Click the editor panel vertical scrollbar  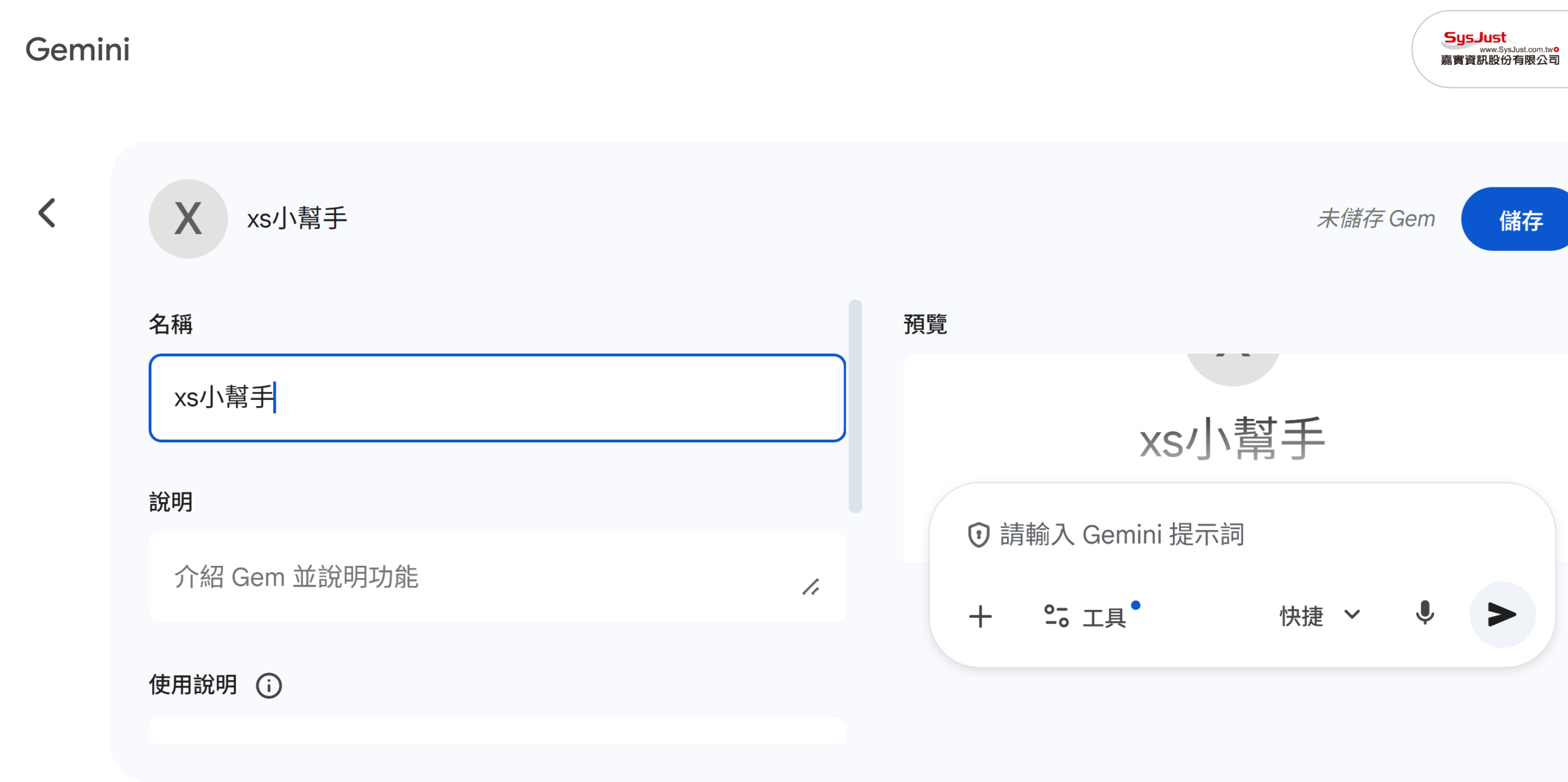[x=855, y=405]
